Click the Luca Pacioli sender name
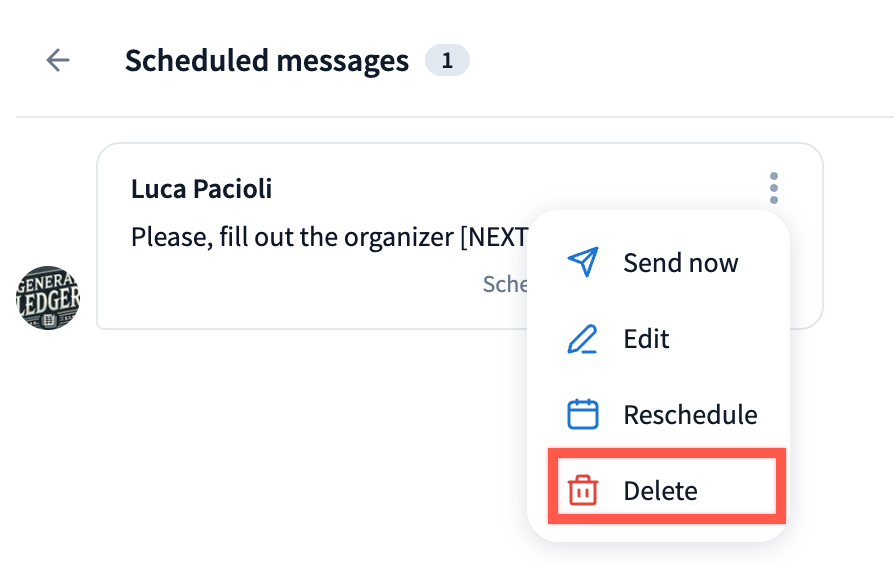Image resolution: width=894 pixels, height=564 pixels. pyautogui.click(x=201, y=189)
